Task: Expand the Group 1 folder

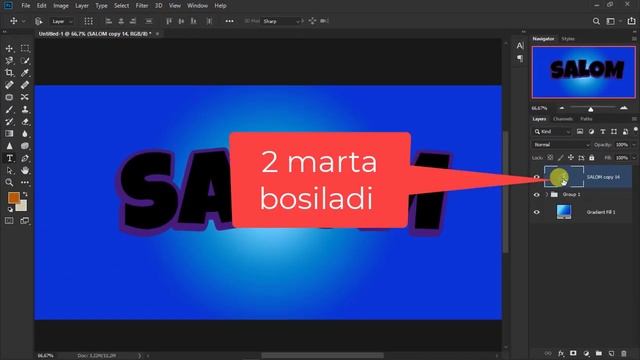Action: pos(546,195)
